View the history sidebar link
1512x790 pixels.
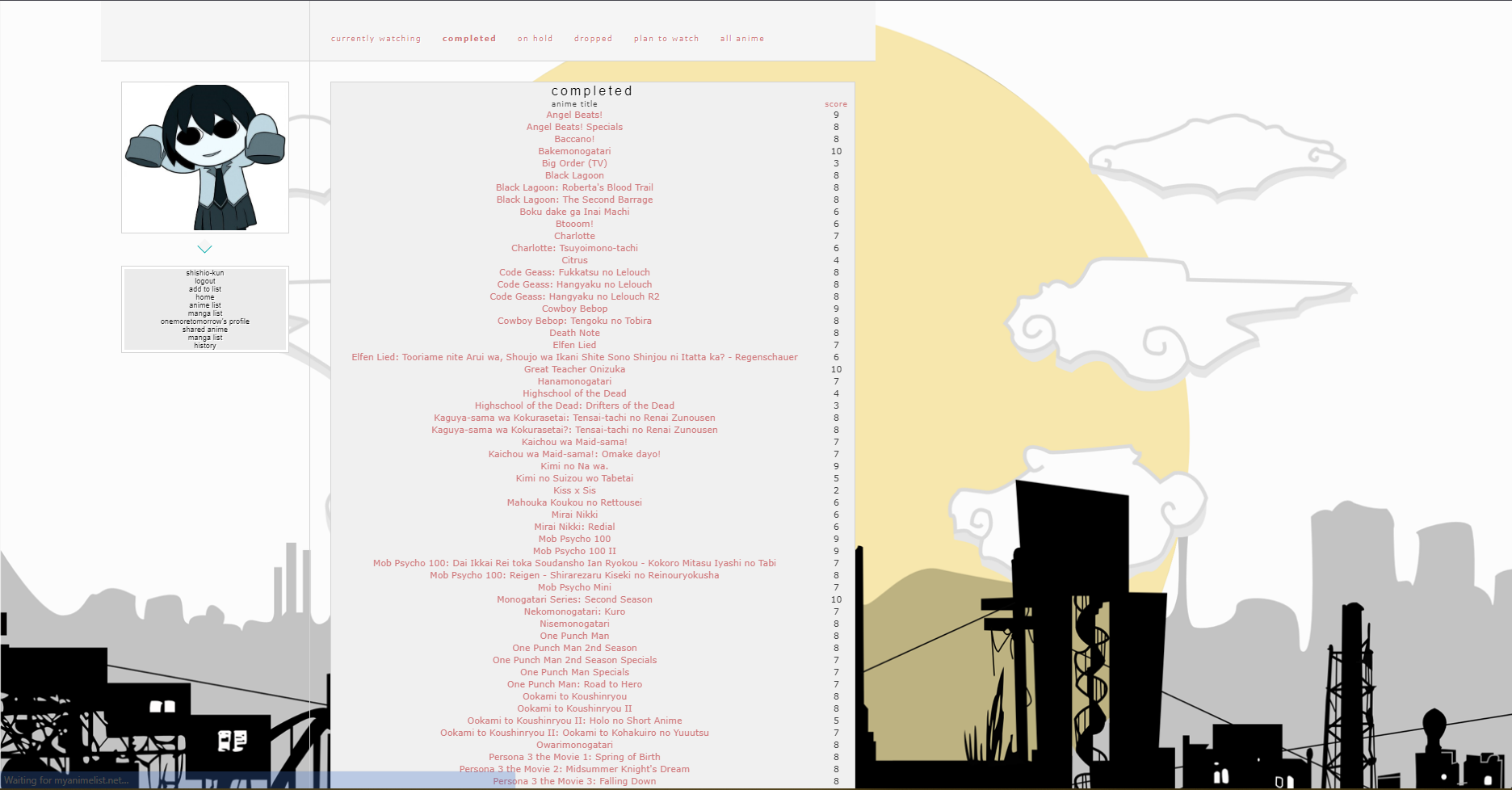(x=205, y=346)
